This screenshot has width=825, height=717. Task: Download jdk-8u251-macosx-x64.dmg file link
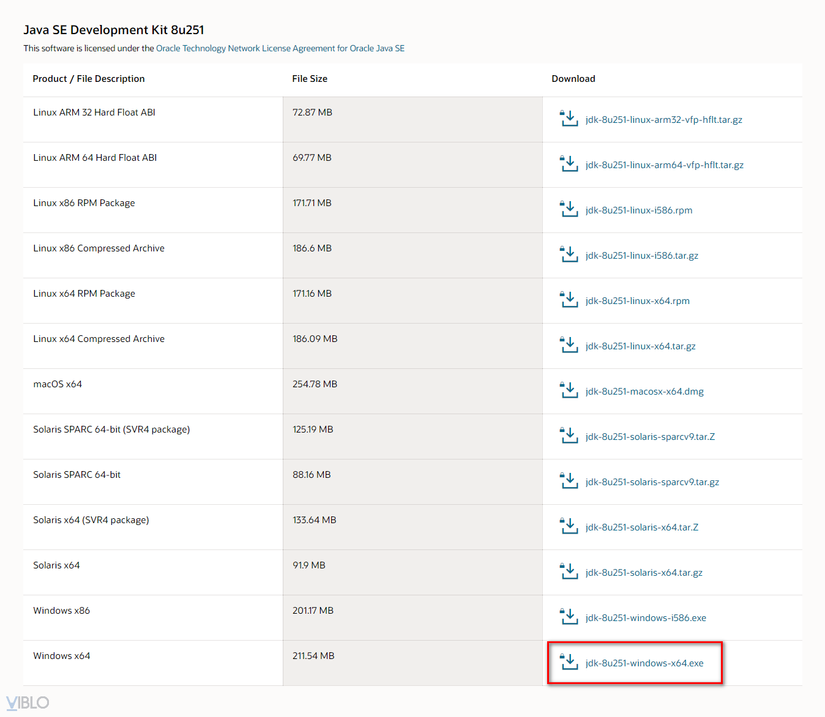click(x=644, y=391)
